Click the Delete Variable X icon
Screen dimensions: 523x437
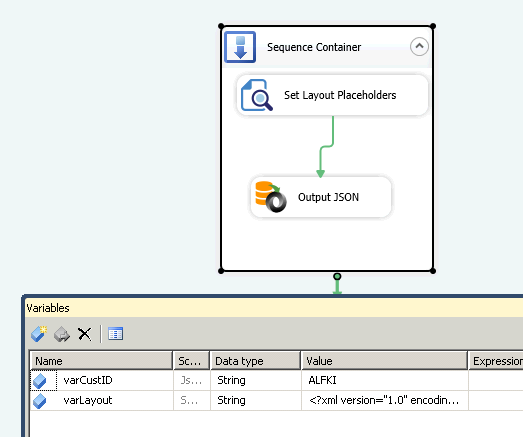click(84, 334)
